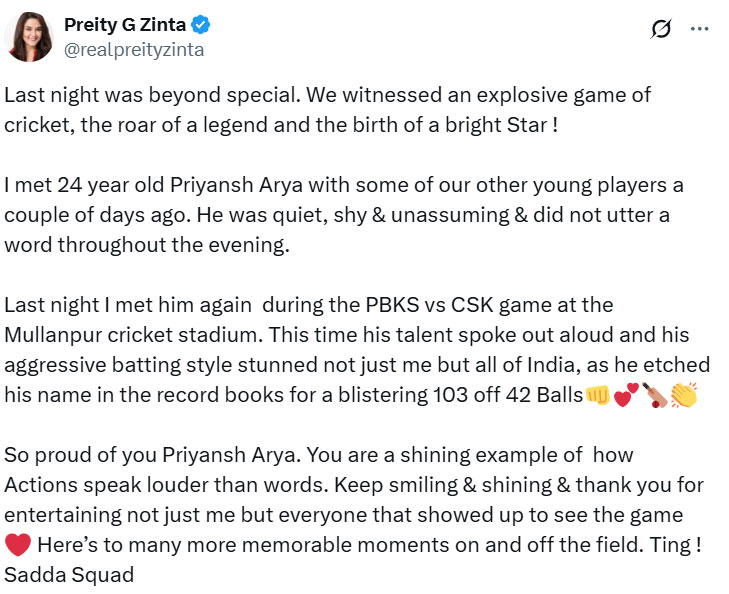Click the 'Sadda Squad' closing line
729x594 pixels.
(69, 575)
